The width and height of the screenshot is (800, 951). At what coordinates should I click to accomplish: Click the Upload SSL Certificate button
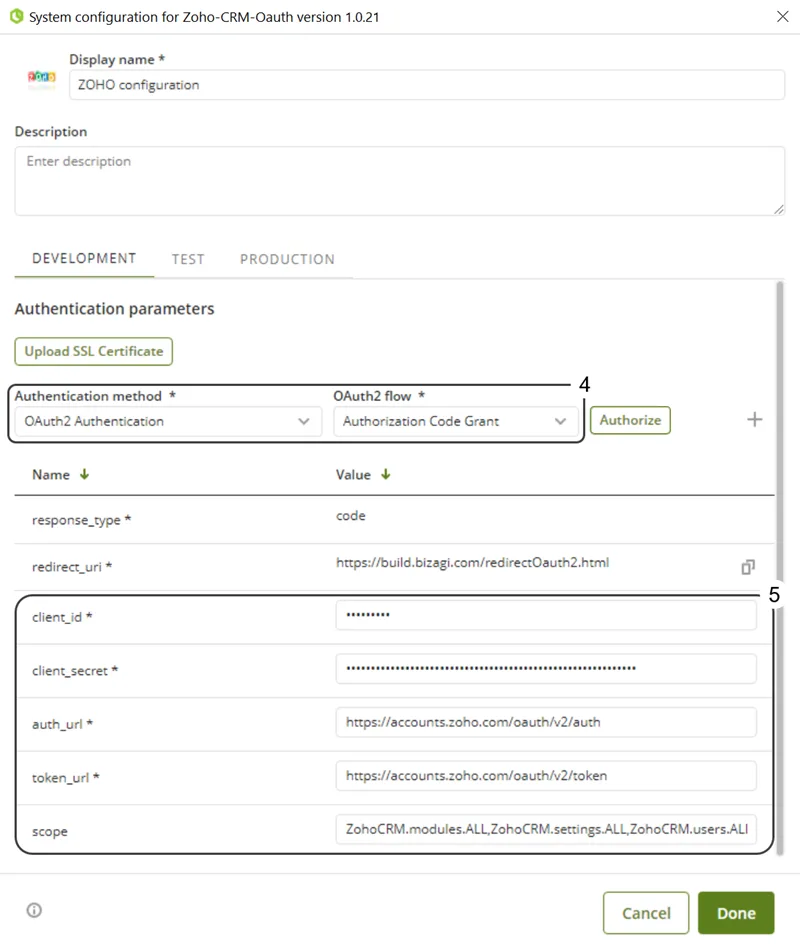pyautogui.click(x=93, y=351)
